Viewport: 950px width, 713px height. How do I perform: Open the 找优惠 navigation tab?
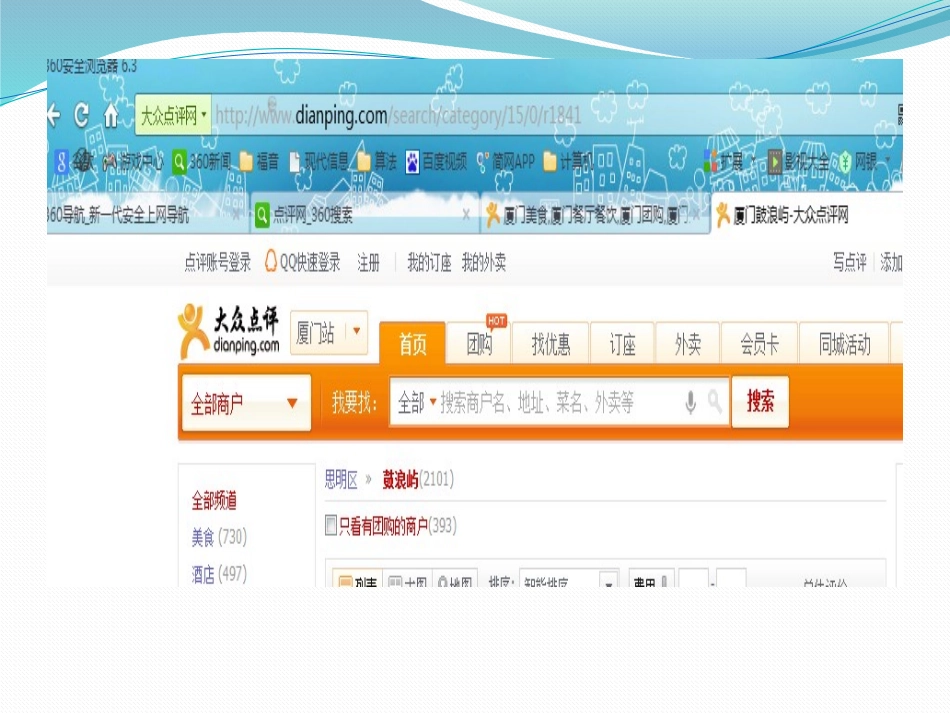[x=551, y=343]
